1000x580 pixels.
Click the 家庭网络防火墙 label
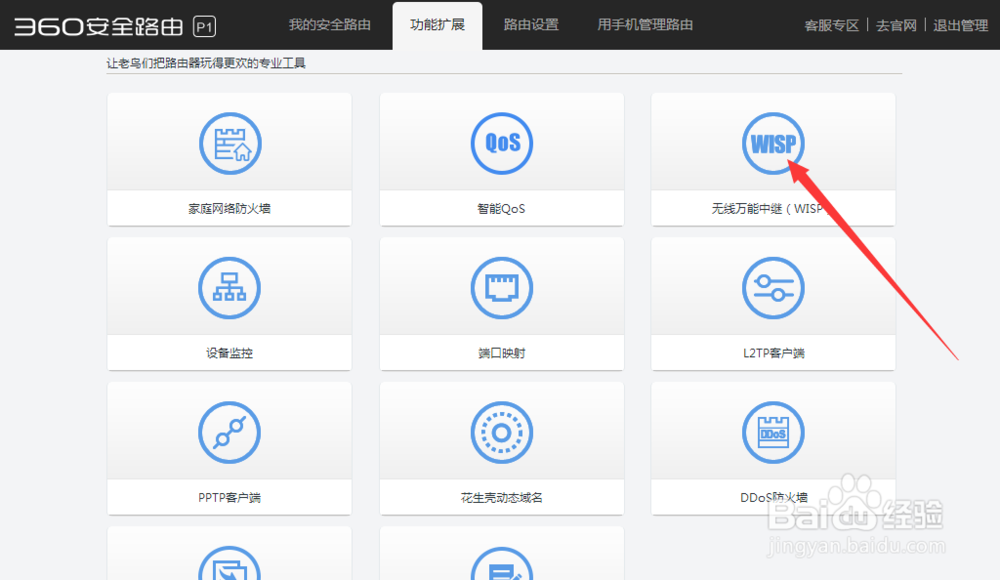tap(230, 209)
